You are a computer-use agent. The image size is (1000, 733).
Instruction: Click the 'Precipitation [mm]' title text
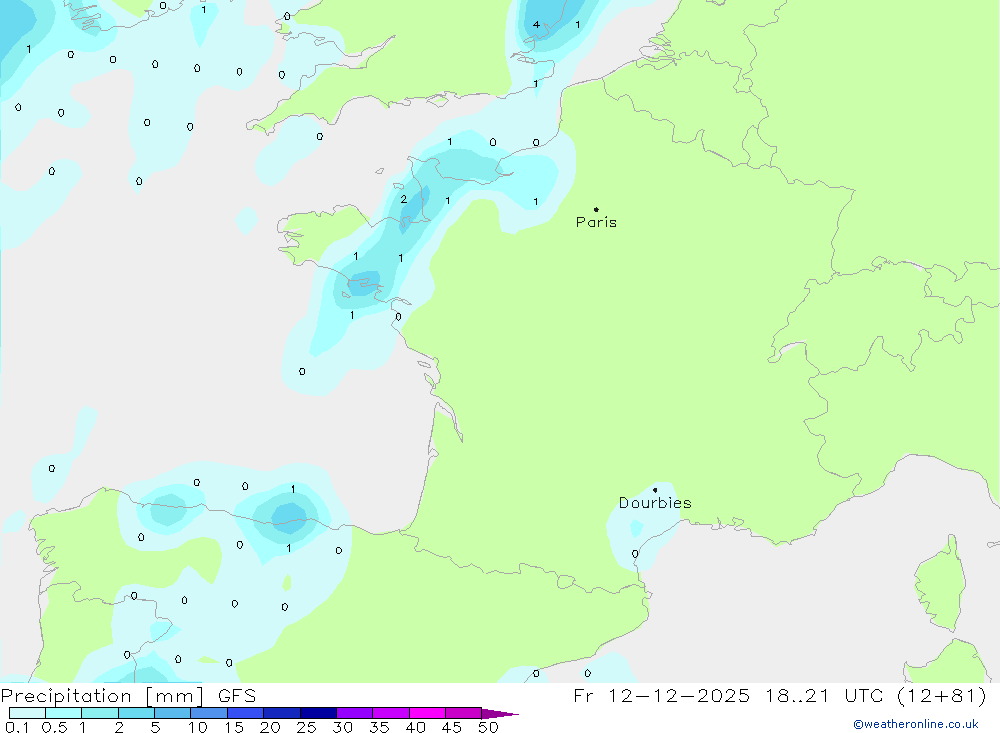coord(102,695)
